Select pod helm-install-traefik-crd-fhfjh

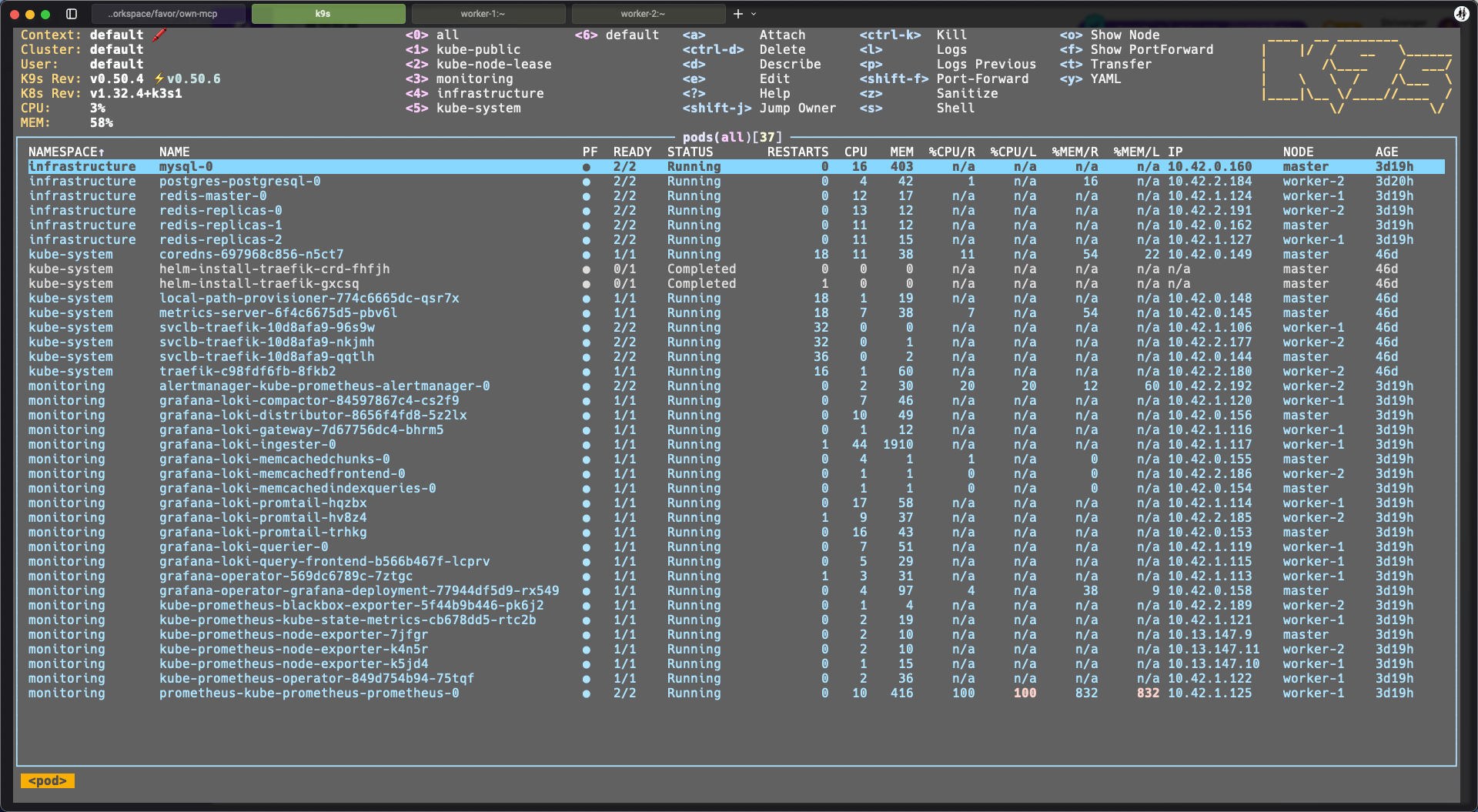point(736,269)
